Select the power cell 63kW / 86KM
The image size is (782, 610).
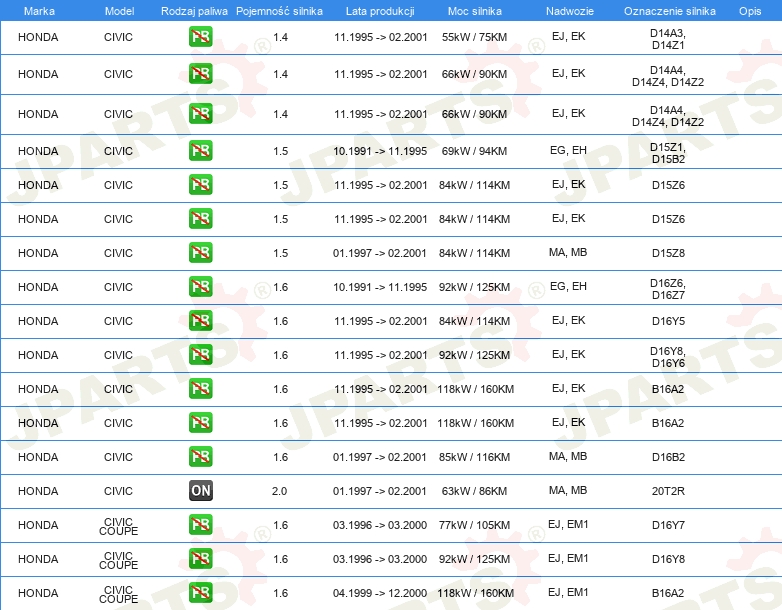point(474,491)
